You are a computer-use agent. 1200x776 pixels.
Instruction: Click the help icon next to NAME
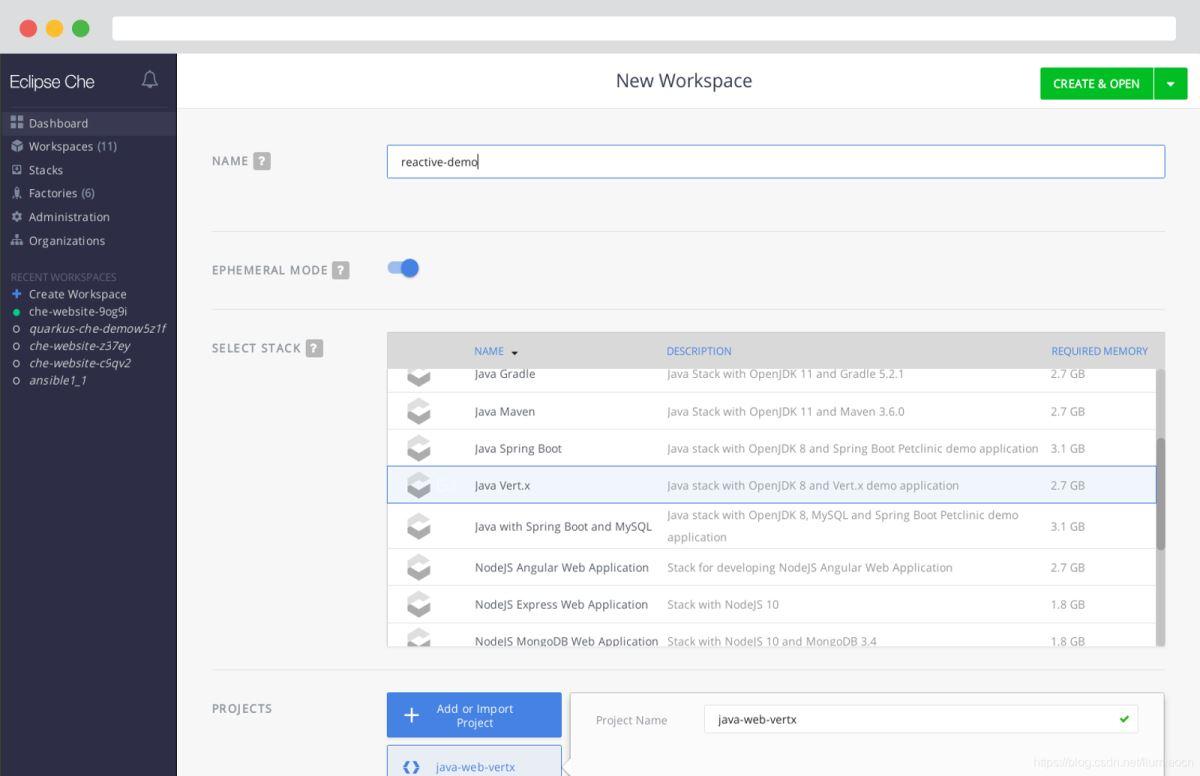click(262, 161)
